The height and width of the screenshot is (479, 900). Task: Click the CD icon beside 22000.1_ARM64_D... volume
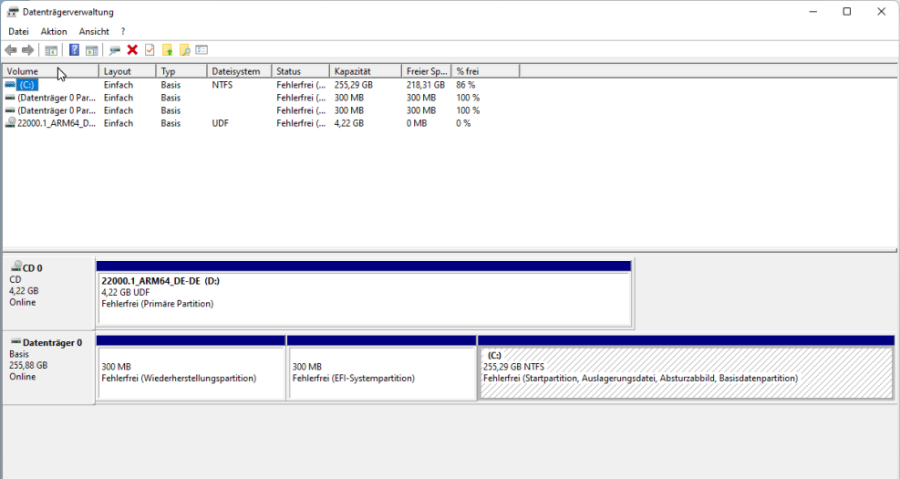(10, 123)
